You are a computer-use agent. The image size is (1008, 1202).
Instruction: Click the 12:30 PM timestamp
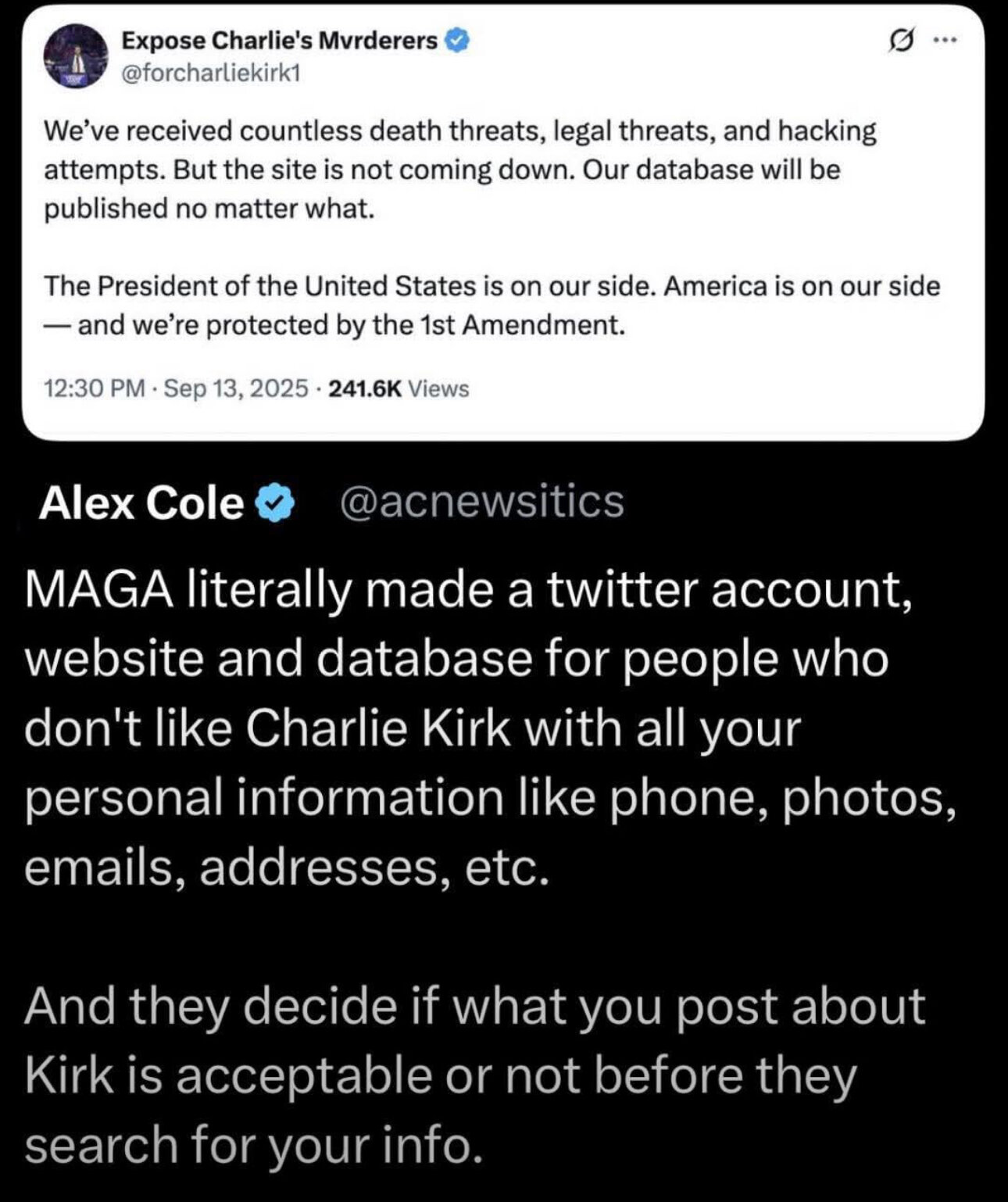[95, 388]
